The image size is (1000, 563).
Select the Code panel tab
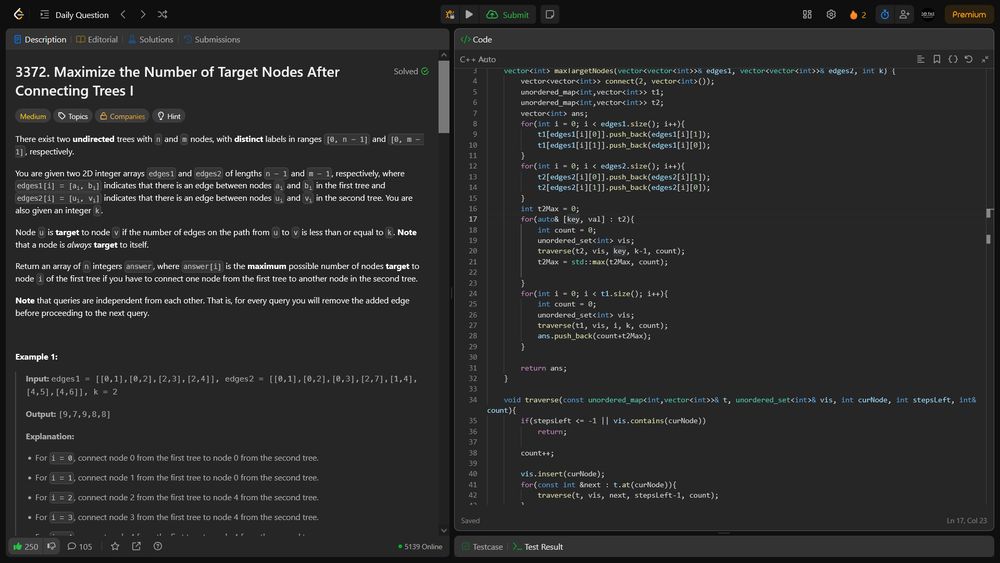[x=476, y=40]
